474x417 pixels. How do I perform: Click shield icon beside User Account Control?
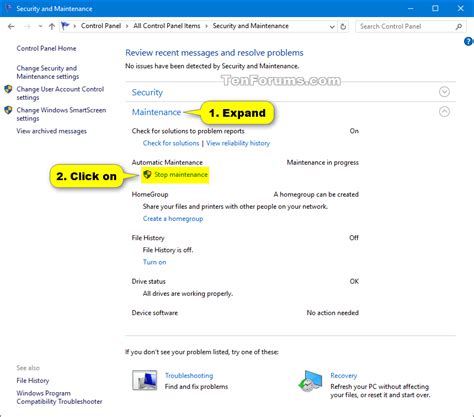point(8,89)
